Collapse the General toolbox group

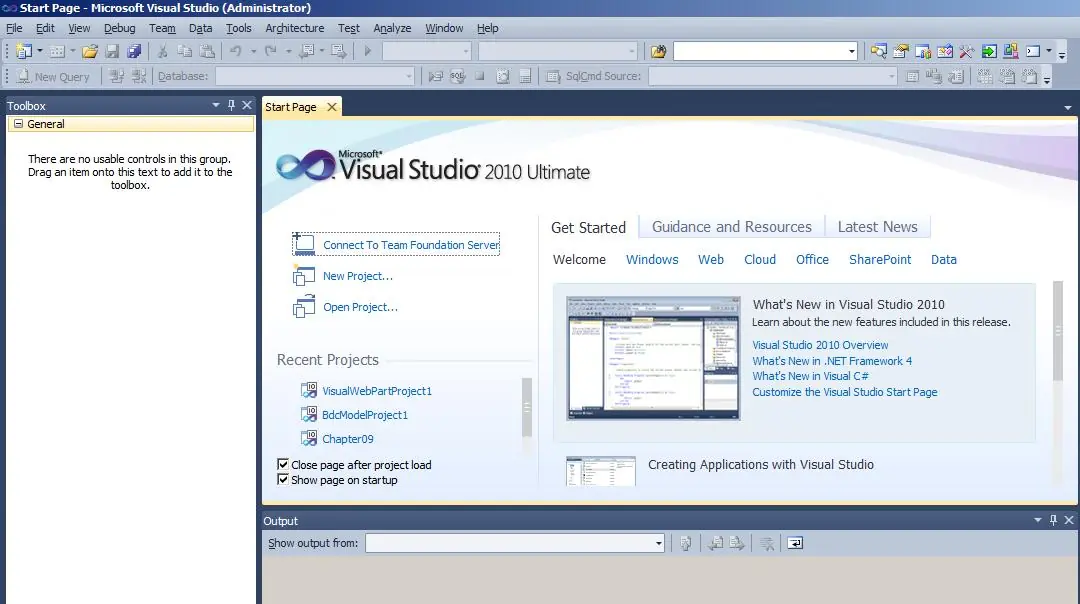click(x=19, y=124)
